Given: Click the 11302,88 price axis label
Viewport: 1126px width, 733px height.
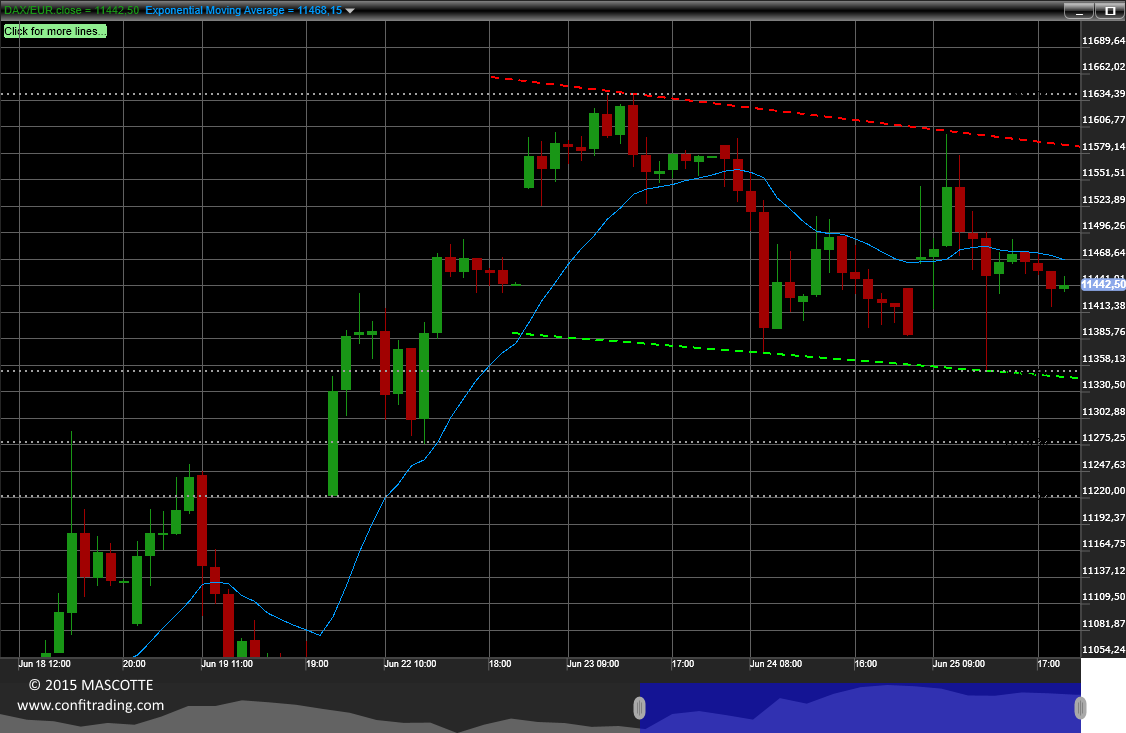Looking at the screenshot, I should (x=1103, y=411).
